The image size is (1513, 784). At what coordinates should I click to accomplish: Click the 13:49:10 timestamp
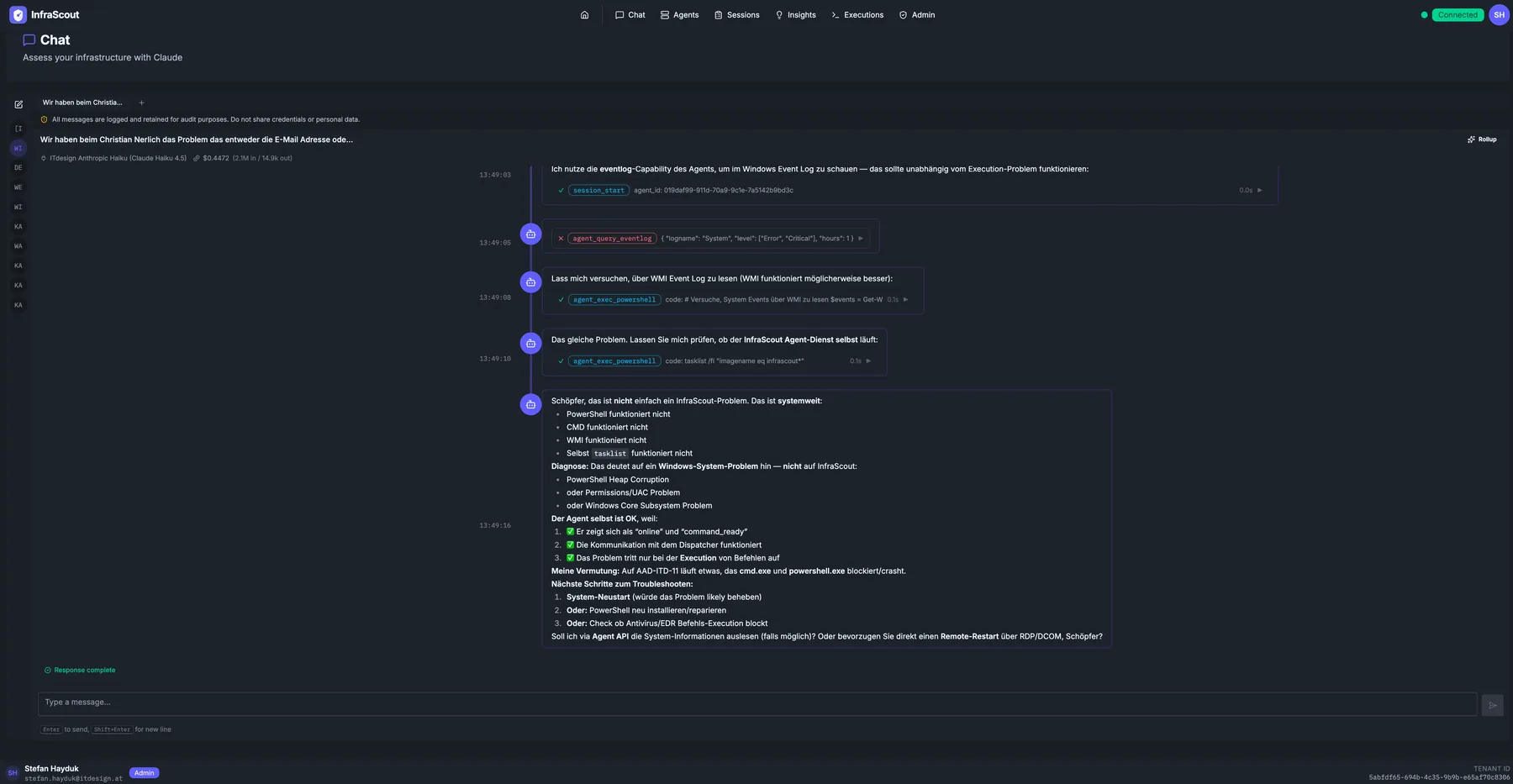[495, 359]
